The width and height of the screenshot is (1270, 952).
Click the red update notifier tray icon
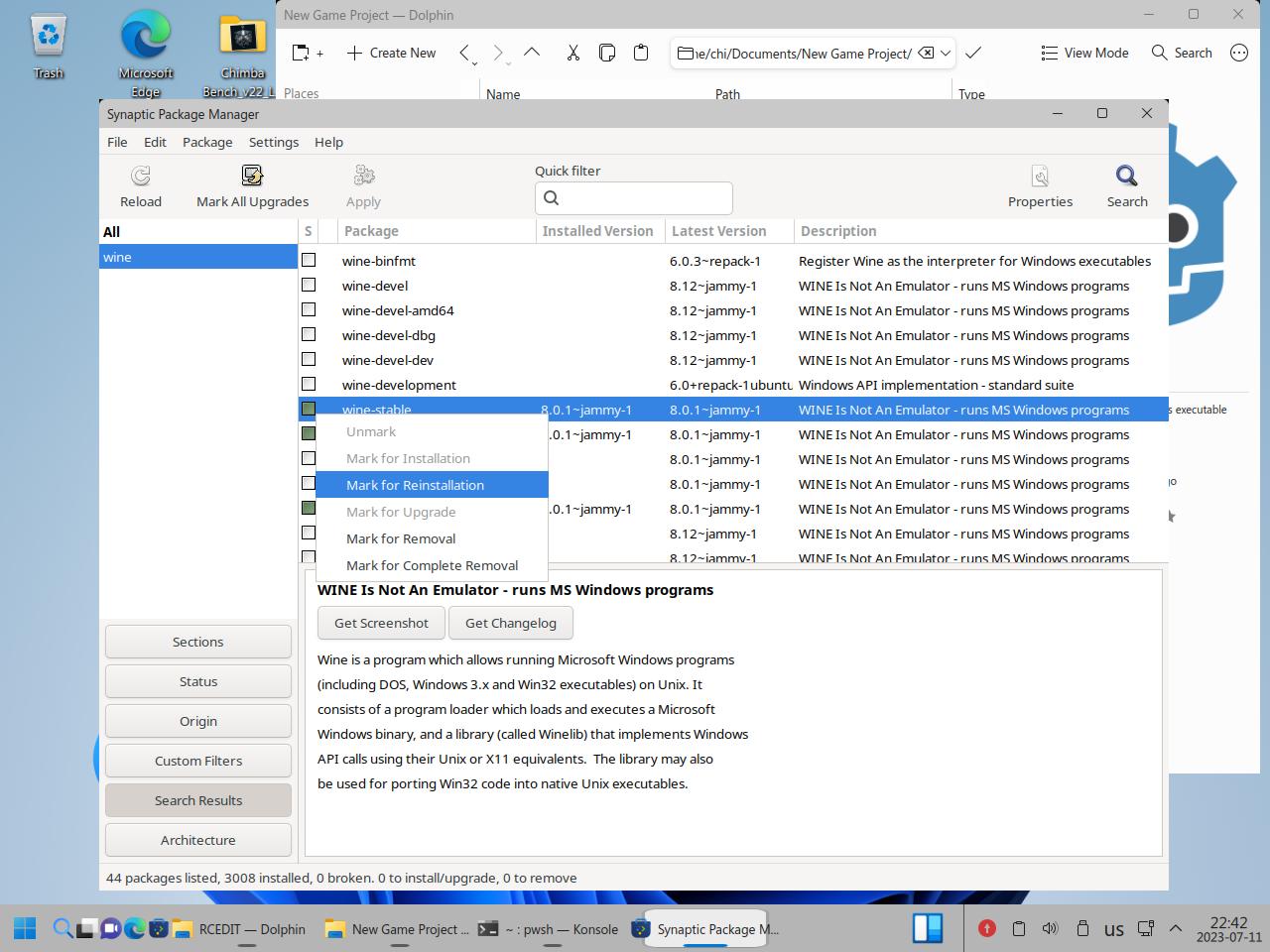(987, 929)
